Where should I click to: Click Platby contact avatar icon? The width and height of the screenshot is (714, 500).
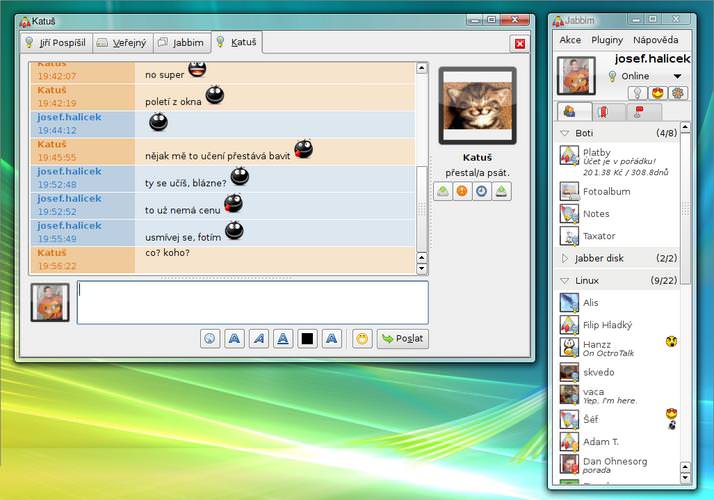569,155
